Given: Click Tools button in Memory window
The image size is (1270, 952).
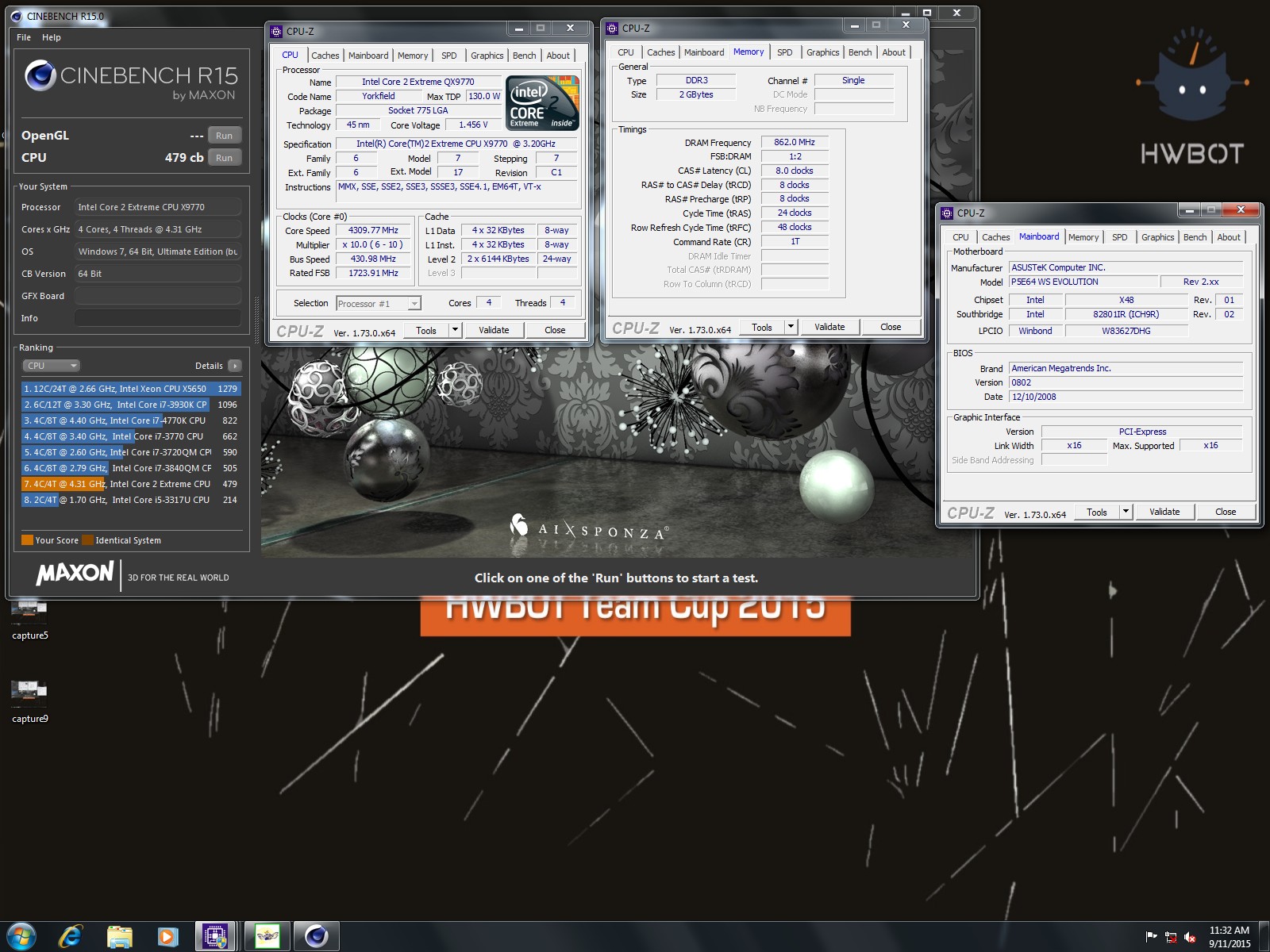Looking at the screenshot, I should pyautogui.click(x=762, y=327).
